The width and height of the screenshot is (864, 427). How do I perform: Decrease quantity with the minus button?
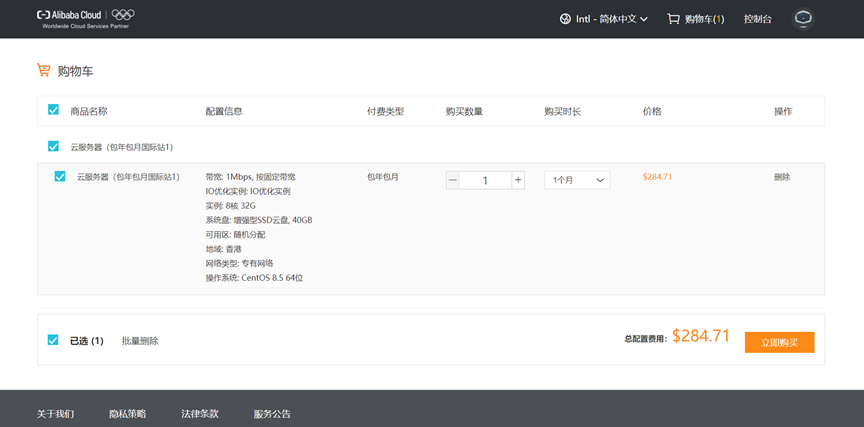[x=452, y=180]
